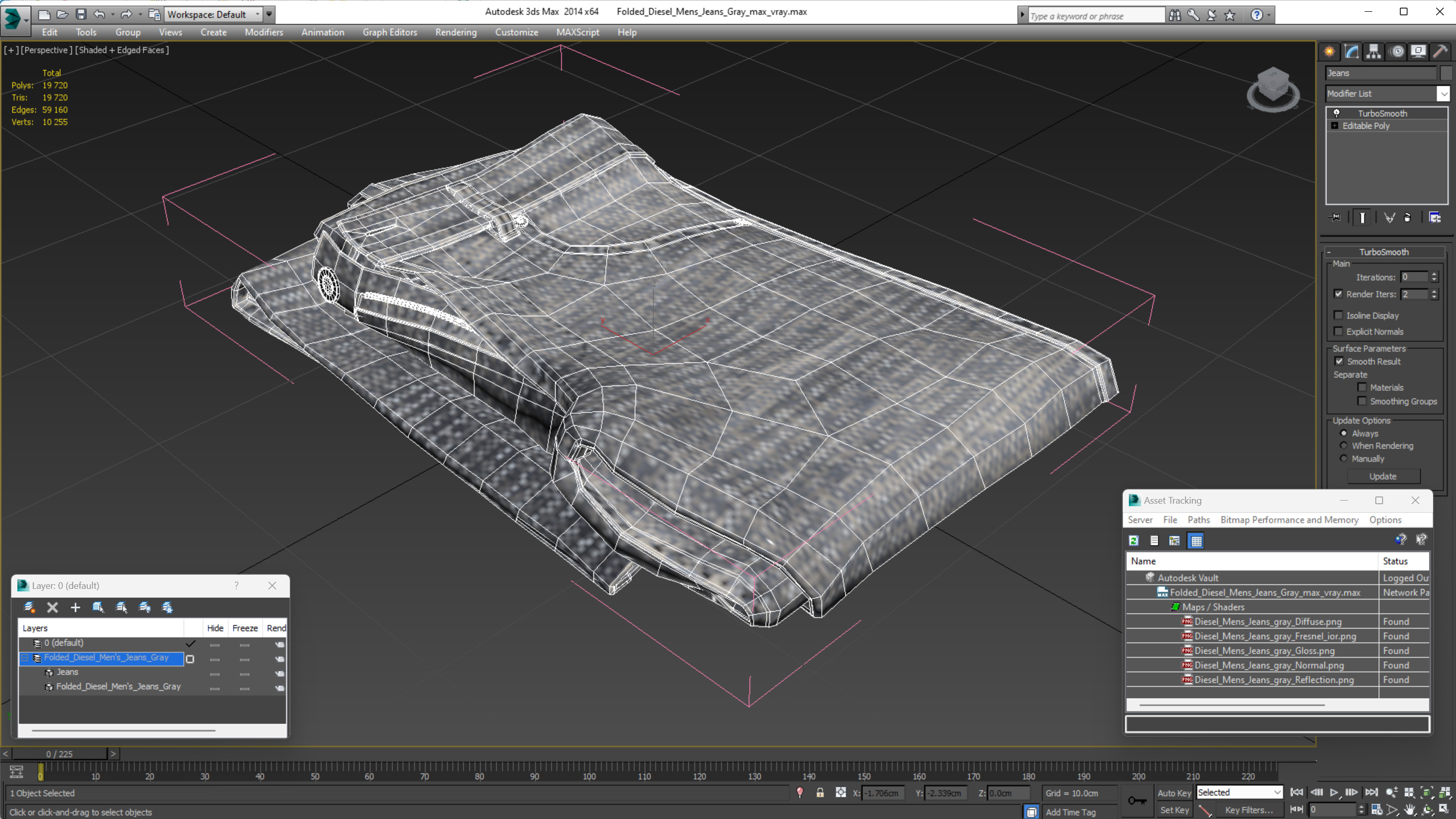Screen dimensions: 1456x819
Task: Click the object color swatch next to Jeans
Action: pos(1445,73)
